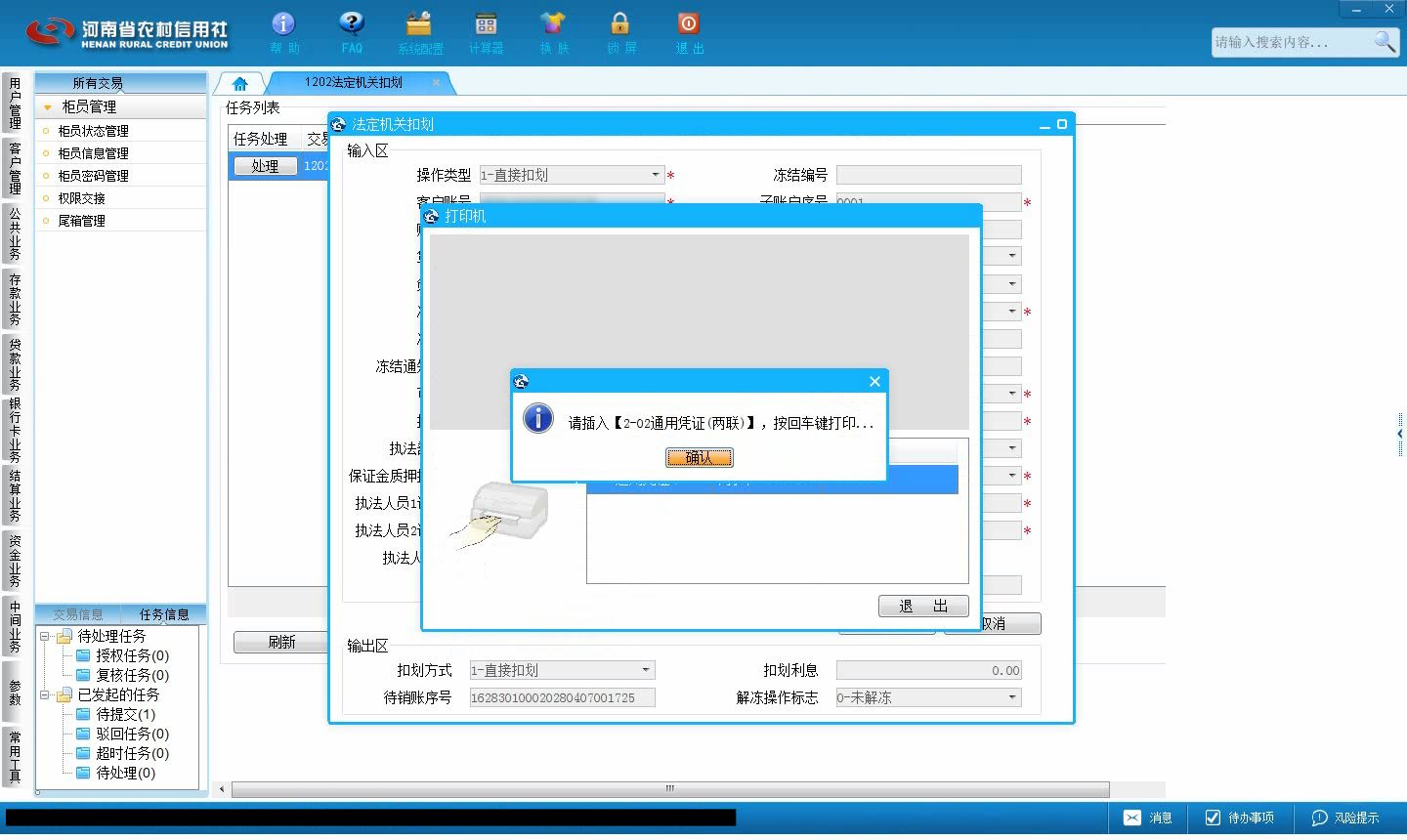Select 授权任务(0) in task tree

[132, 655]
